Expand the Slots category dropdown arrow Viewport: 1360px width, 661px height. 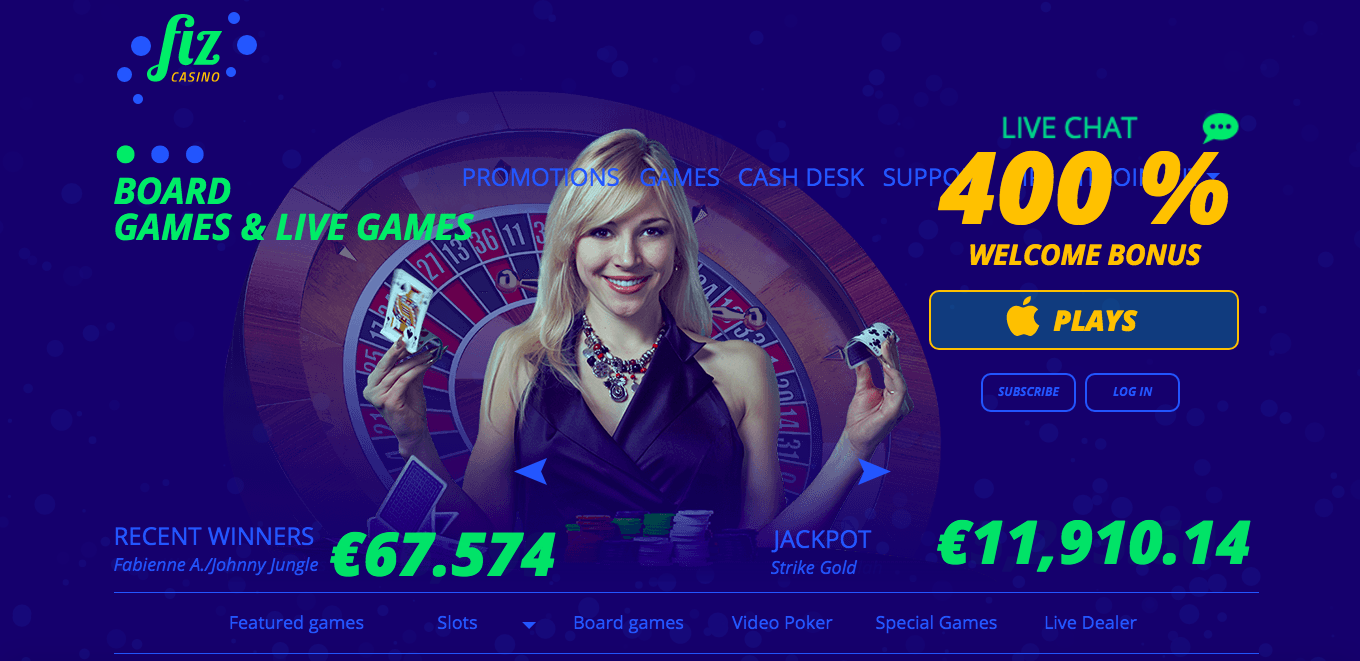[529, 625]
